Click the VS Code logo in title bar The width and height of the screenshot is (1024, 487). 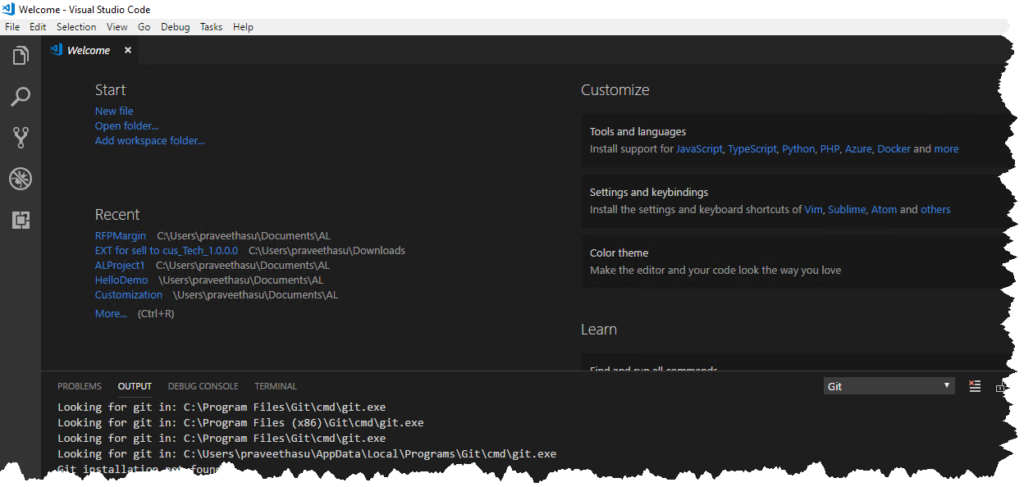tap(9, 9)
